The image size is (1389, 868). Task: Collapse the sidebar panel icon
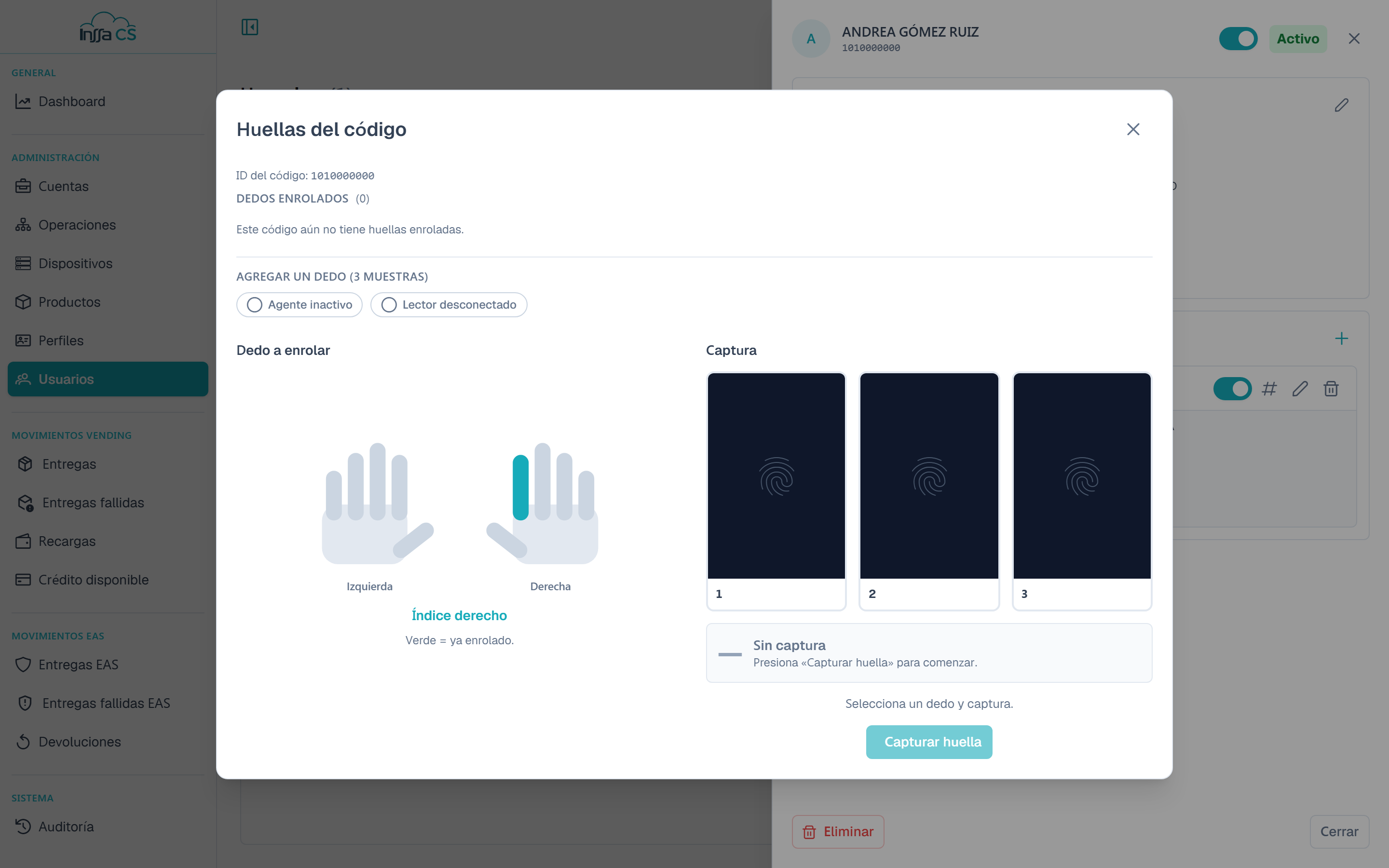tap(250, 27)
